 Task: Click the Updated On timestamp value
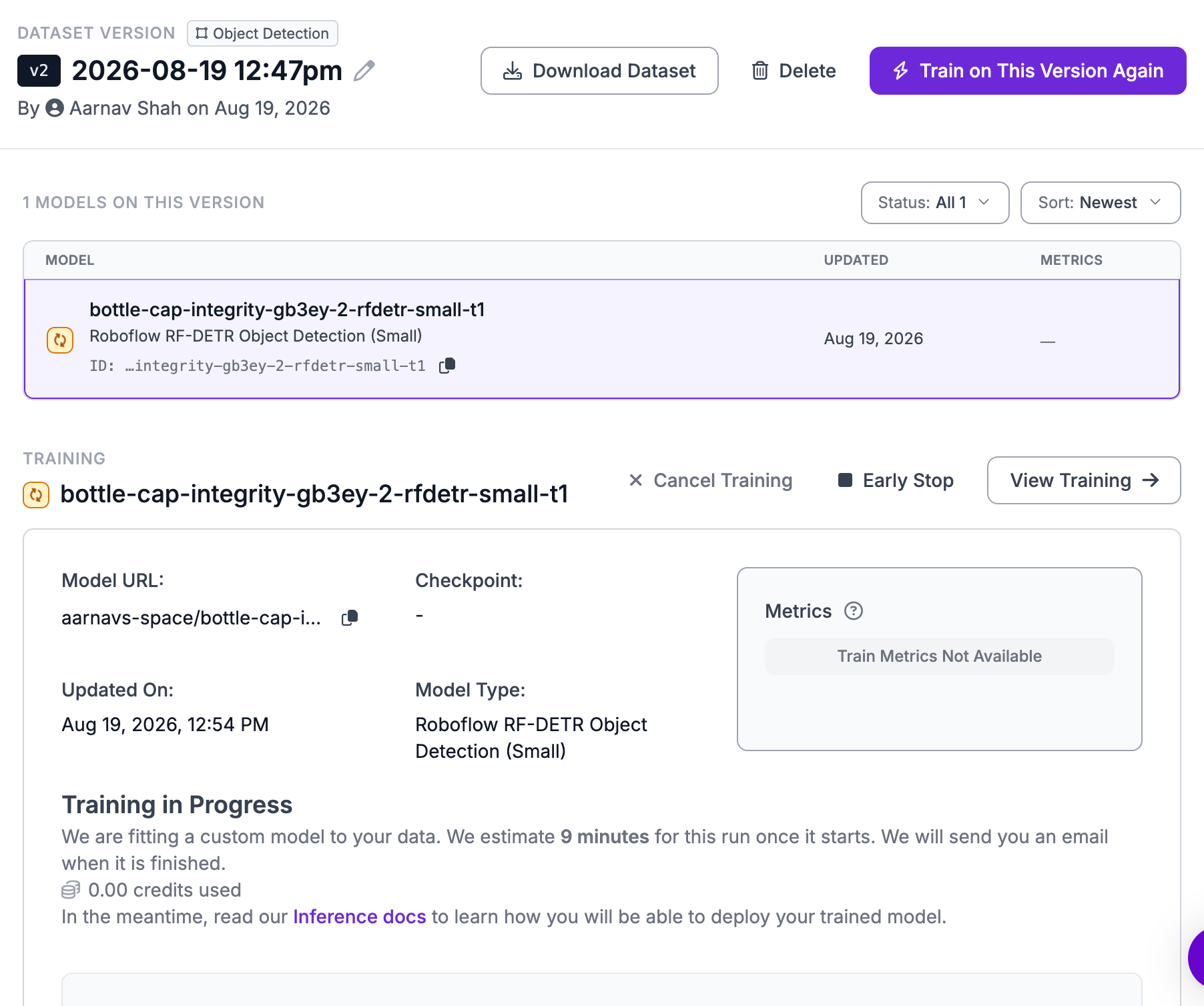[165, 724]
